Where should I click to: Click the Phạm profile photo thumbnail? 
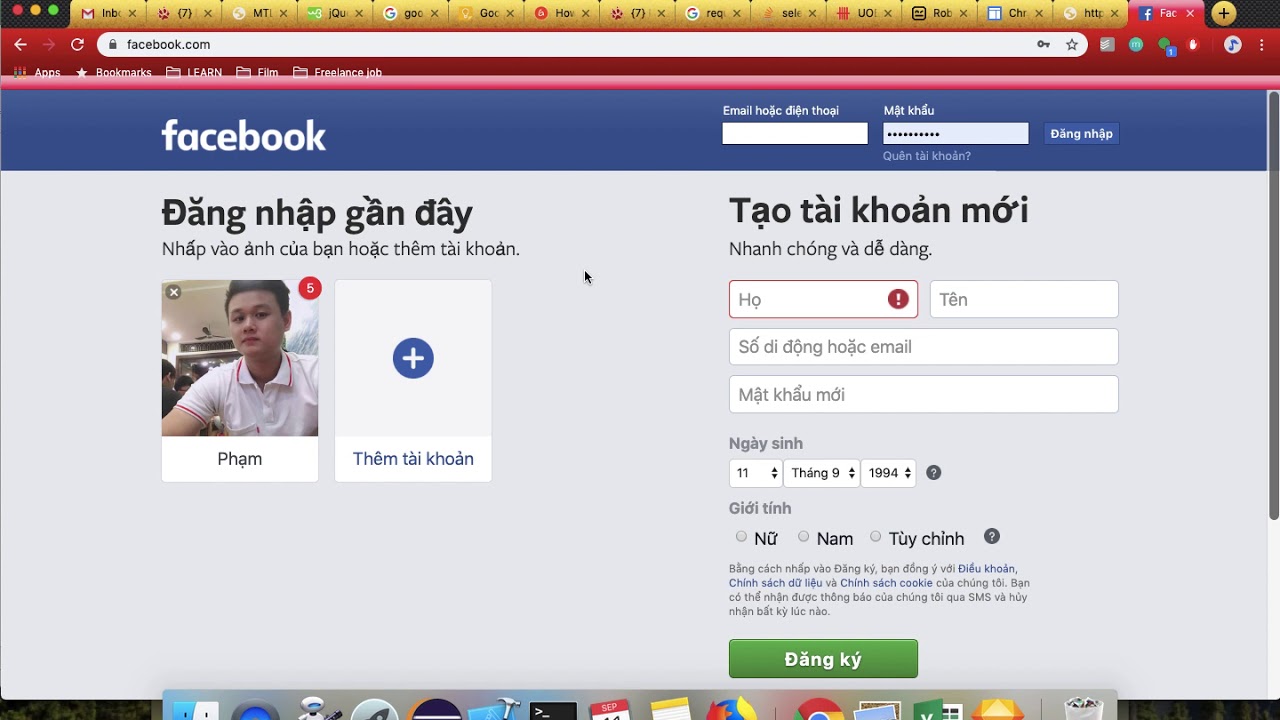240,358
